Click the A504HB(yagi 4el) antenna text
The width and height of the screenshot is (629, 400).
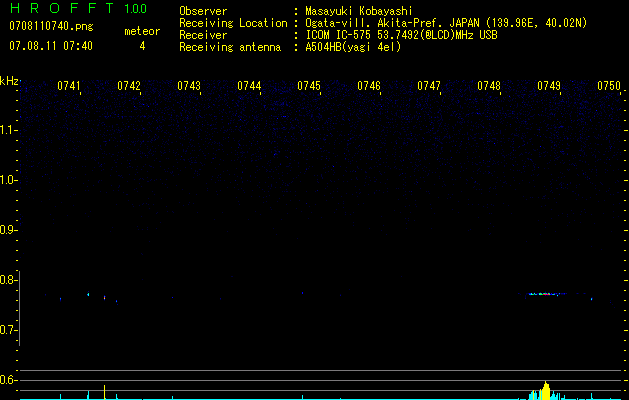tap(353, 47)
